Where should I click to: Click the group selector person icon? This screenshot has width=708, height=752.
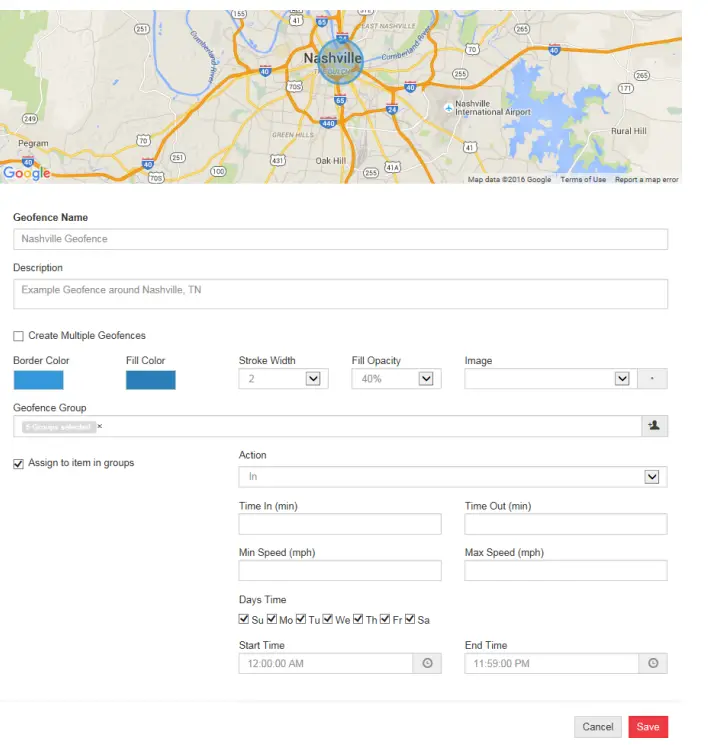(x=654, y=426)
